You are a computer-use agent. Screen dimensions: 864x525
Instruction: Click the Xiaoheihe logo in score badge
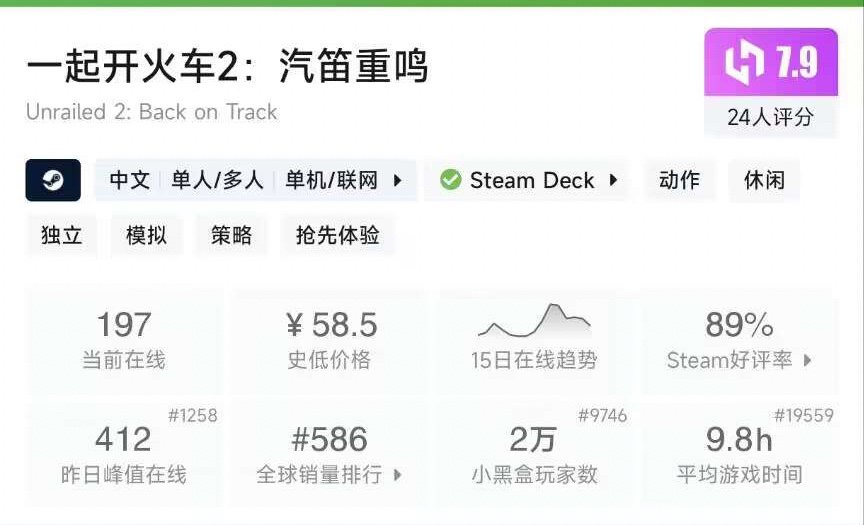click(744, 65)
